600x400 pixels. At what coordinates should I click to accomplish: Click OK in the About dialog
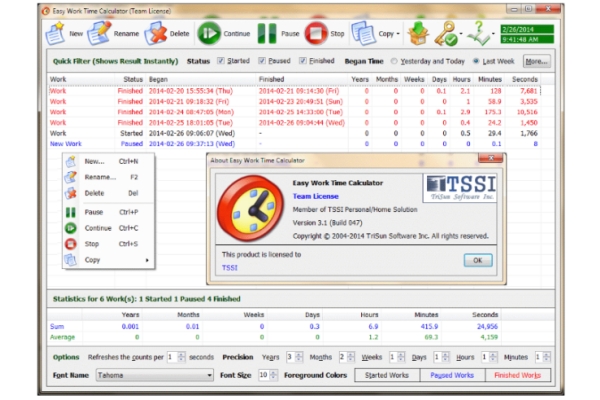[x=478, y=260]
